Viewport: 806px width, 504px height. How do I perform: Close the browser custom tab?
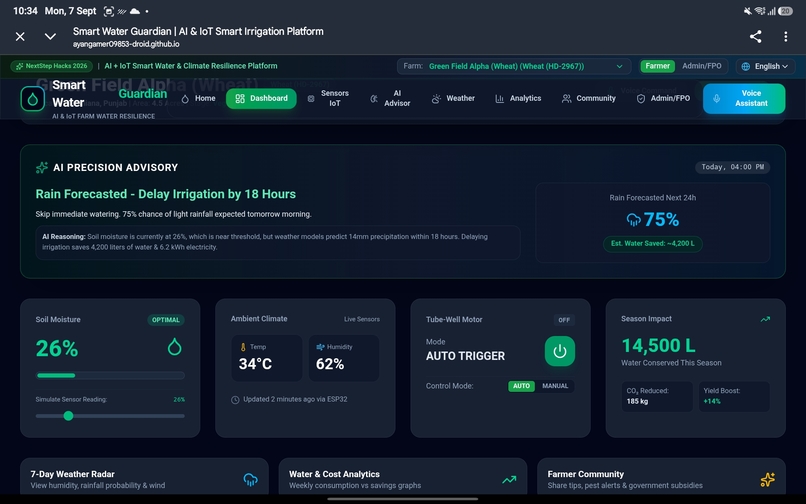(20, 37)
